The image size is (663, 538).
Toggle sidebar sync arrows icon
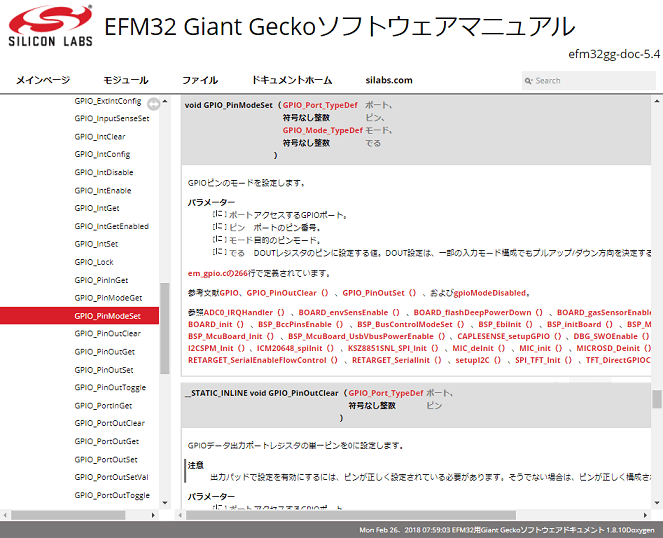pos(153,104)
